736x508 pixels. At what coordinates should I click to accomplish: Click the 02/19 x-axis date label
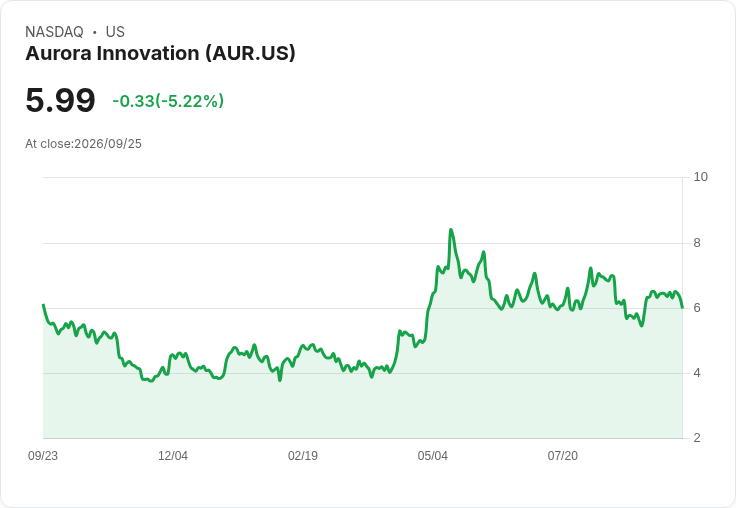coord(303,456)
